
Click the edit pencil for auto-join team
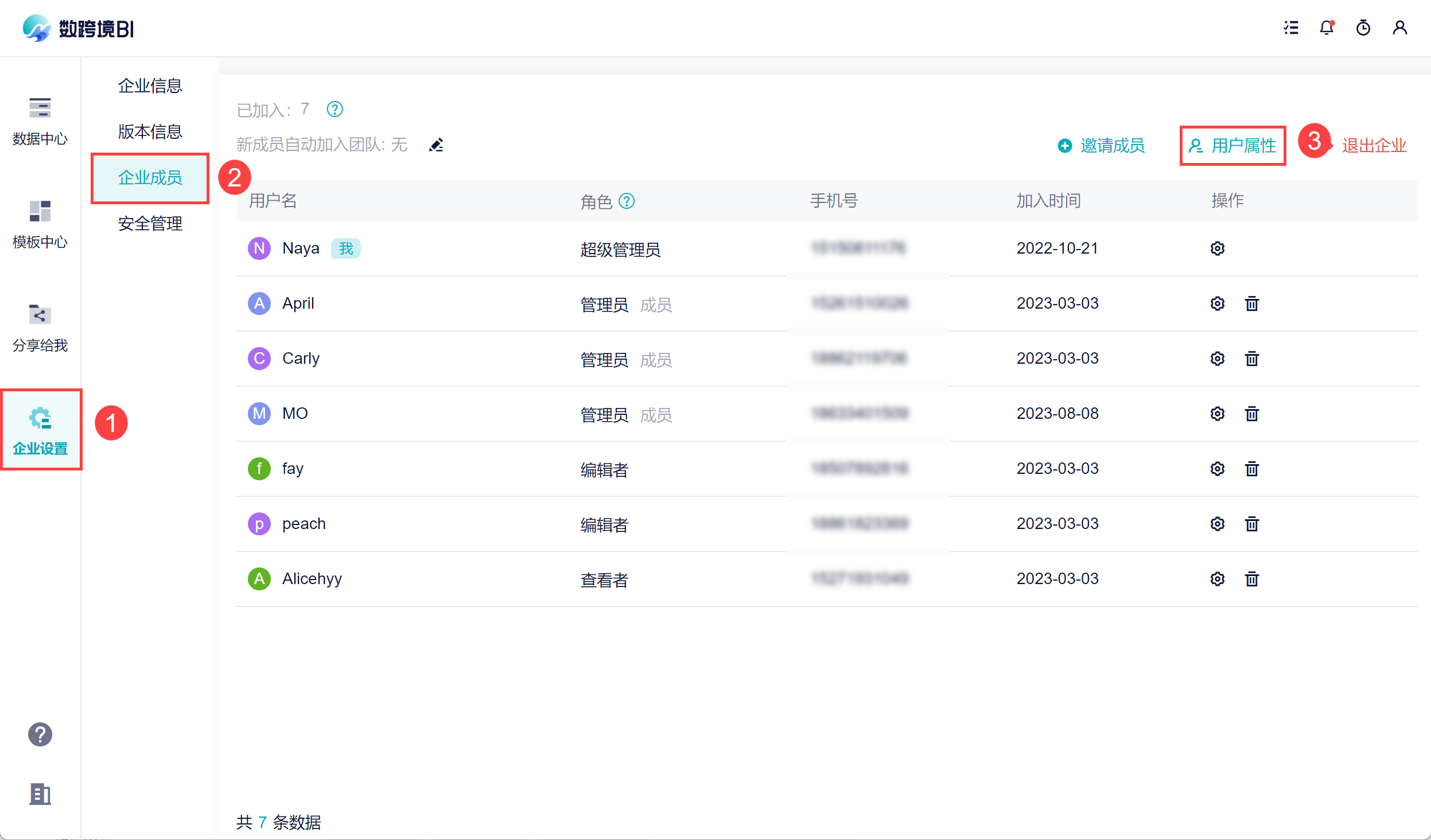tap(436, 145)
